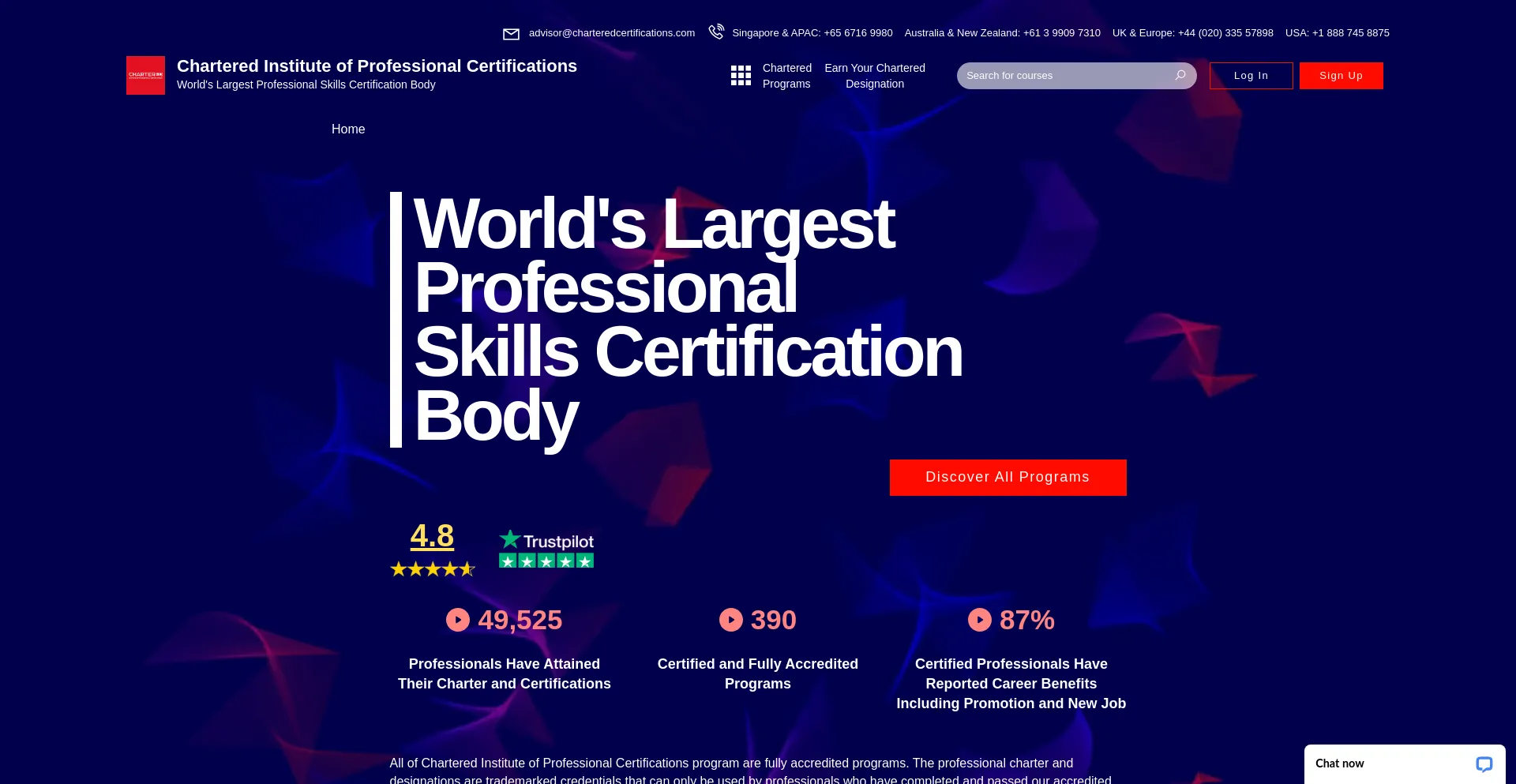Click the 4.8 rating link
Viewport: 1516px width, 784px height.
(432, 536)
